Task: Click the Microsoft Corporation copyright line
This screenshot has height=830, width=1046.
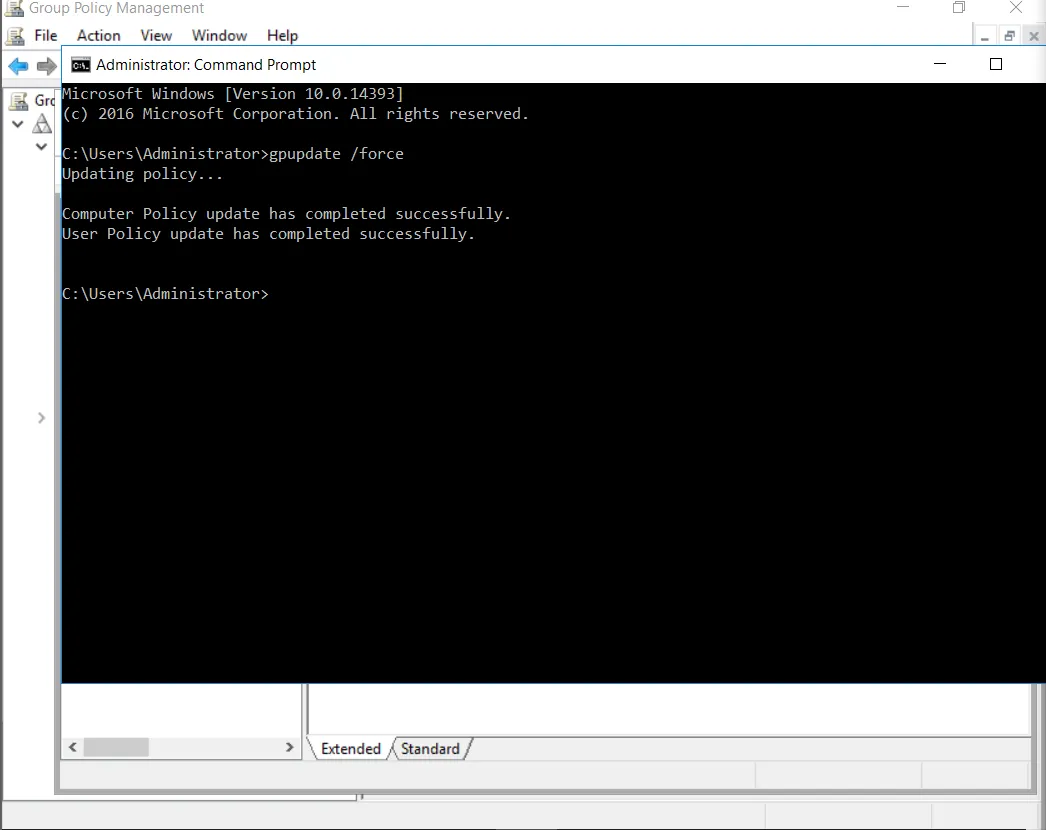Action: [296, 114]
